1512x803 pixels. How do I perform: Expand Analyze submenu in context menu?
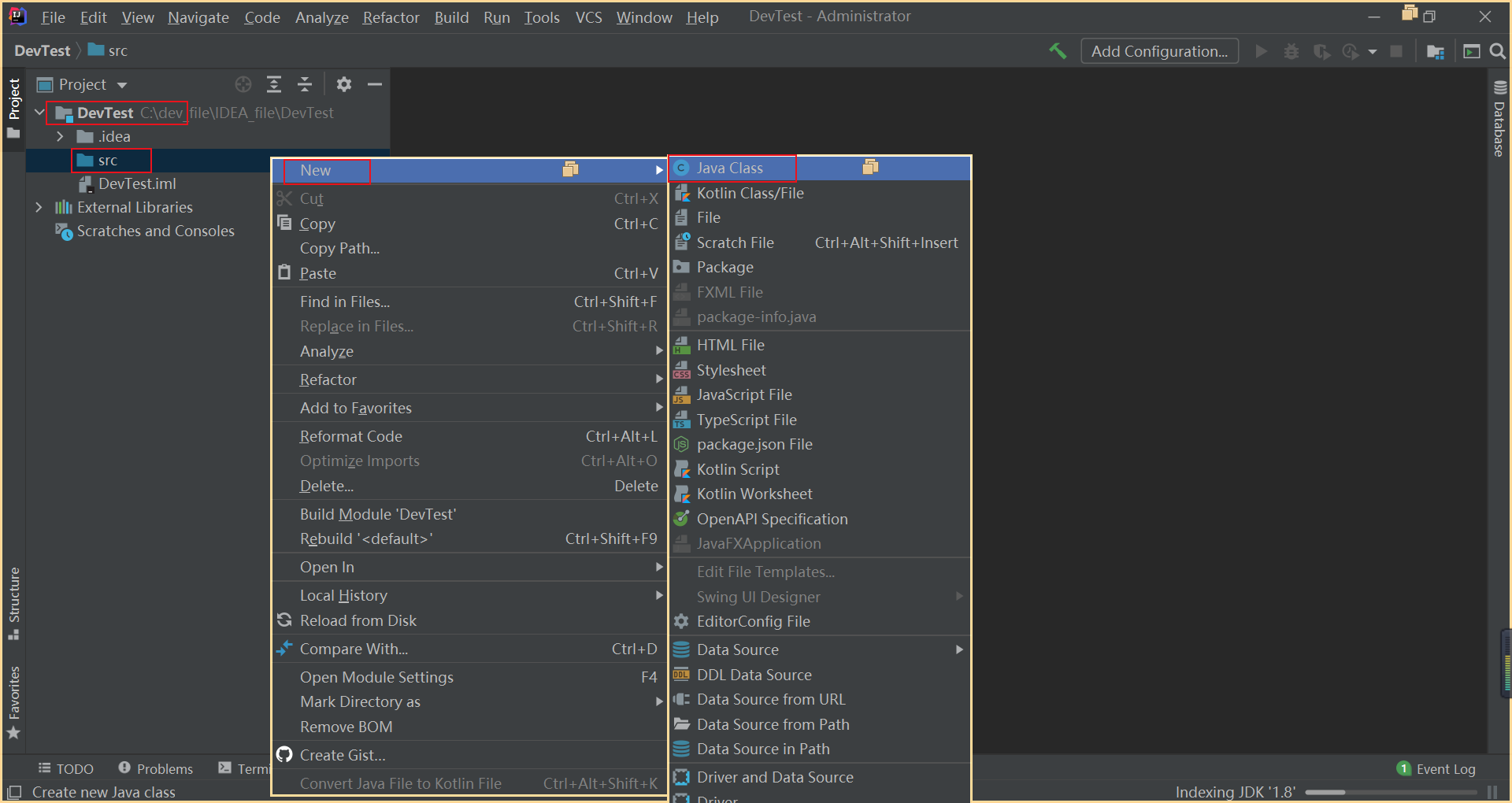(469, 351)
